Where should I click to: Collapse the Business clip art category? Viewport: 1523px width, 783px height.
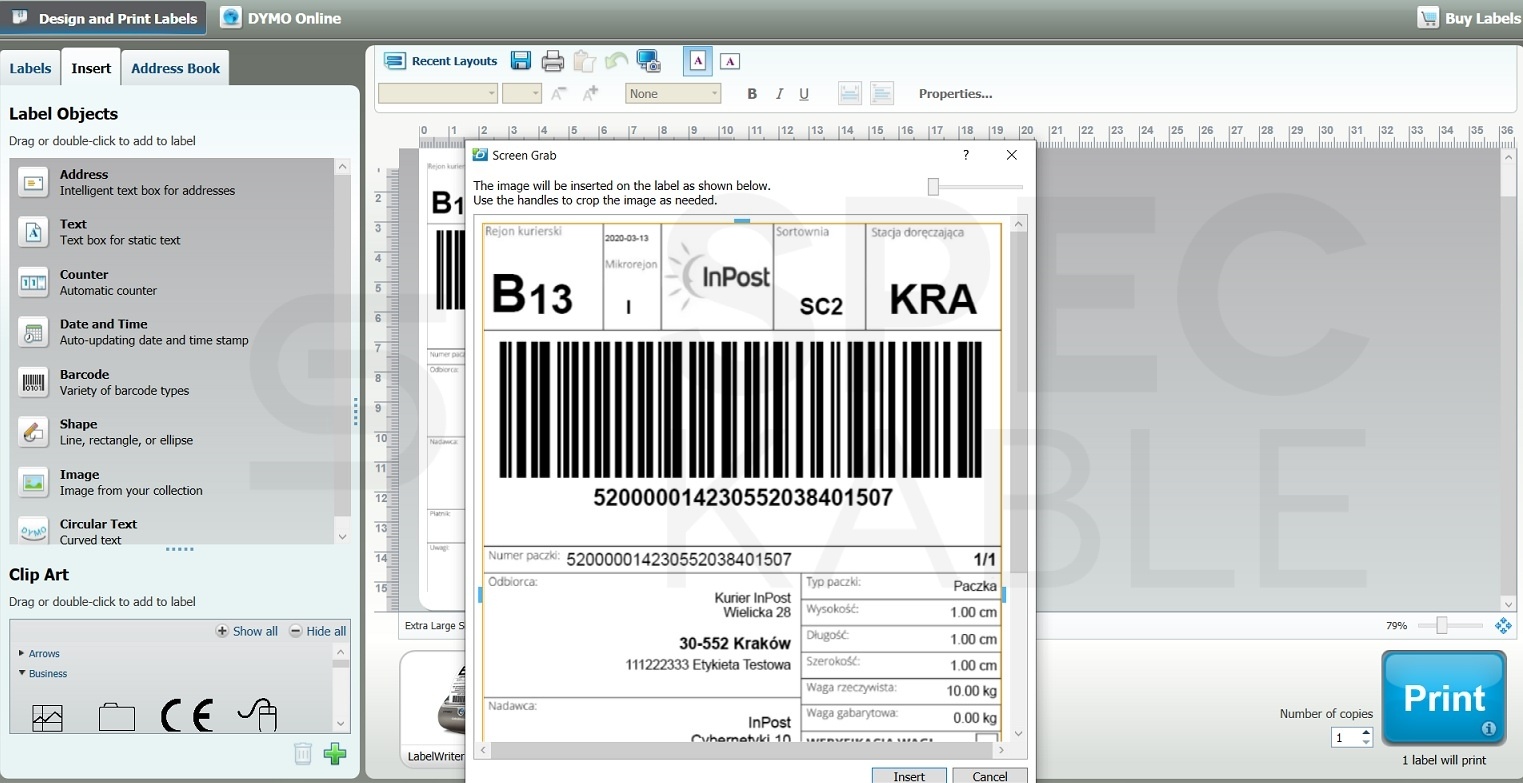pyautogui.click(x=43, y=674)
